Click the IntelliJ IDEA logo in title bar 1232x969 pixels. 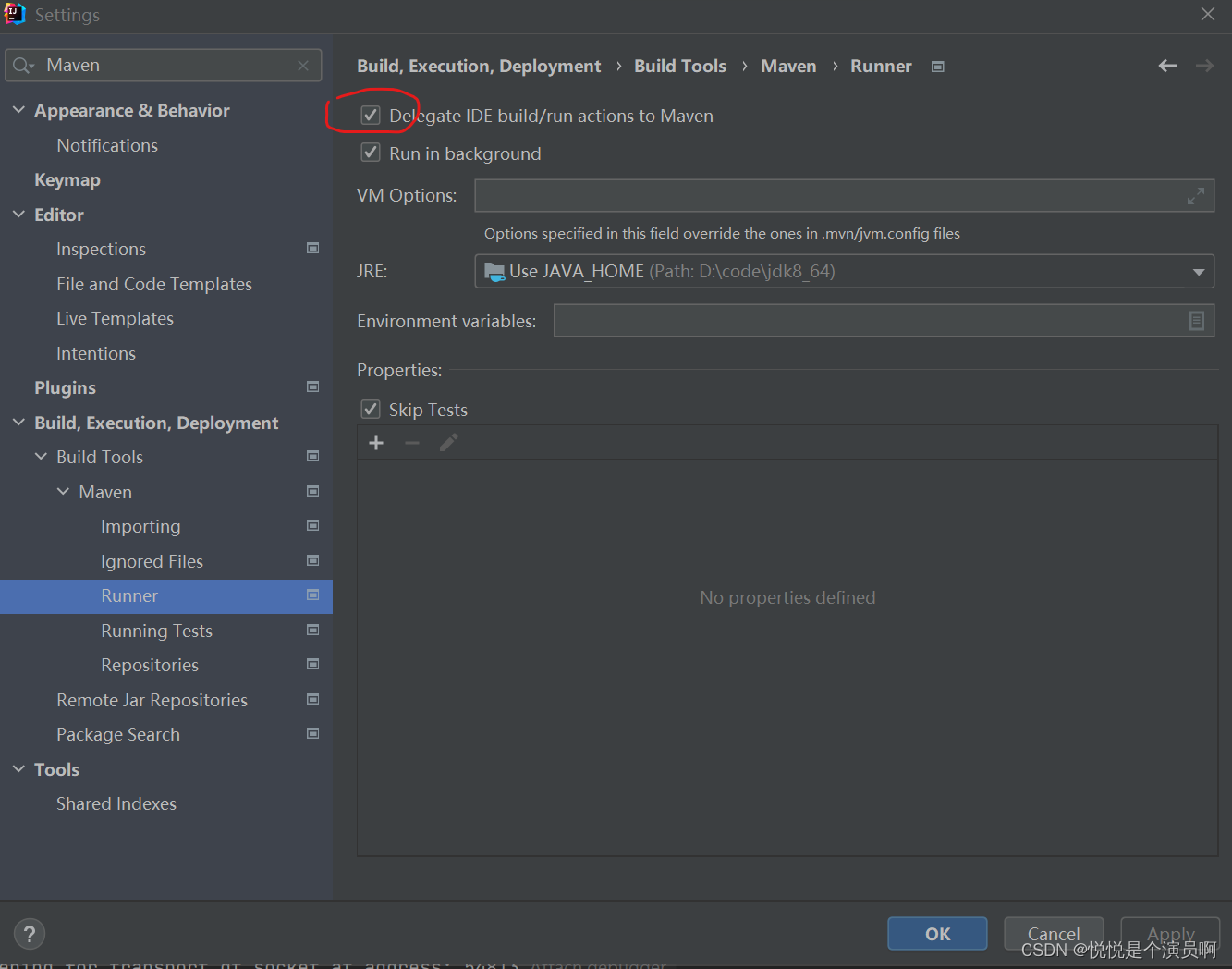point(15,14)
